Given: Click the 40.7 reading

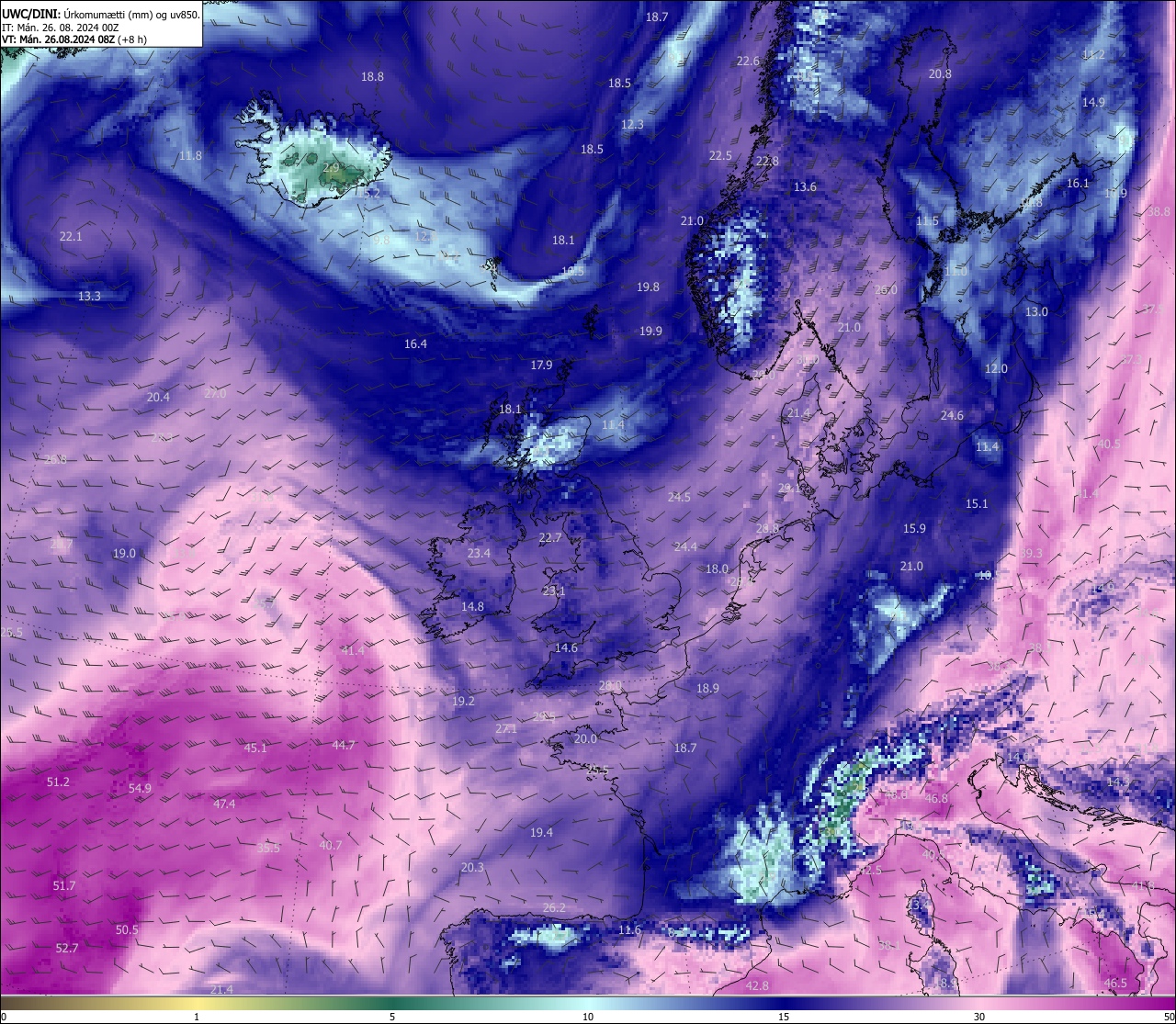Looking at the screenshot, I should coord(330,846).
